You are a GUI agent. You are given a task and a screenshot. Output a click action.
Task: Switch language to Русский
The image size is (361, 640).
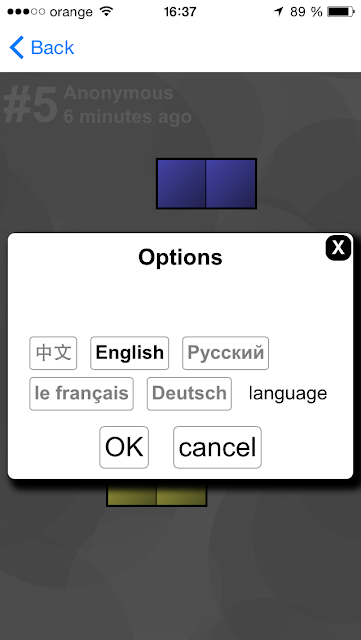click(225, 353)
